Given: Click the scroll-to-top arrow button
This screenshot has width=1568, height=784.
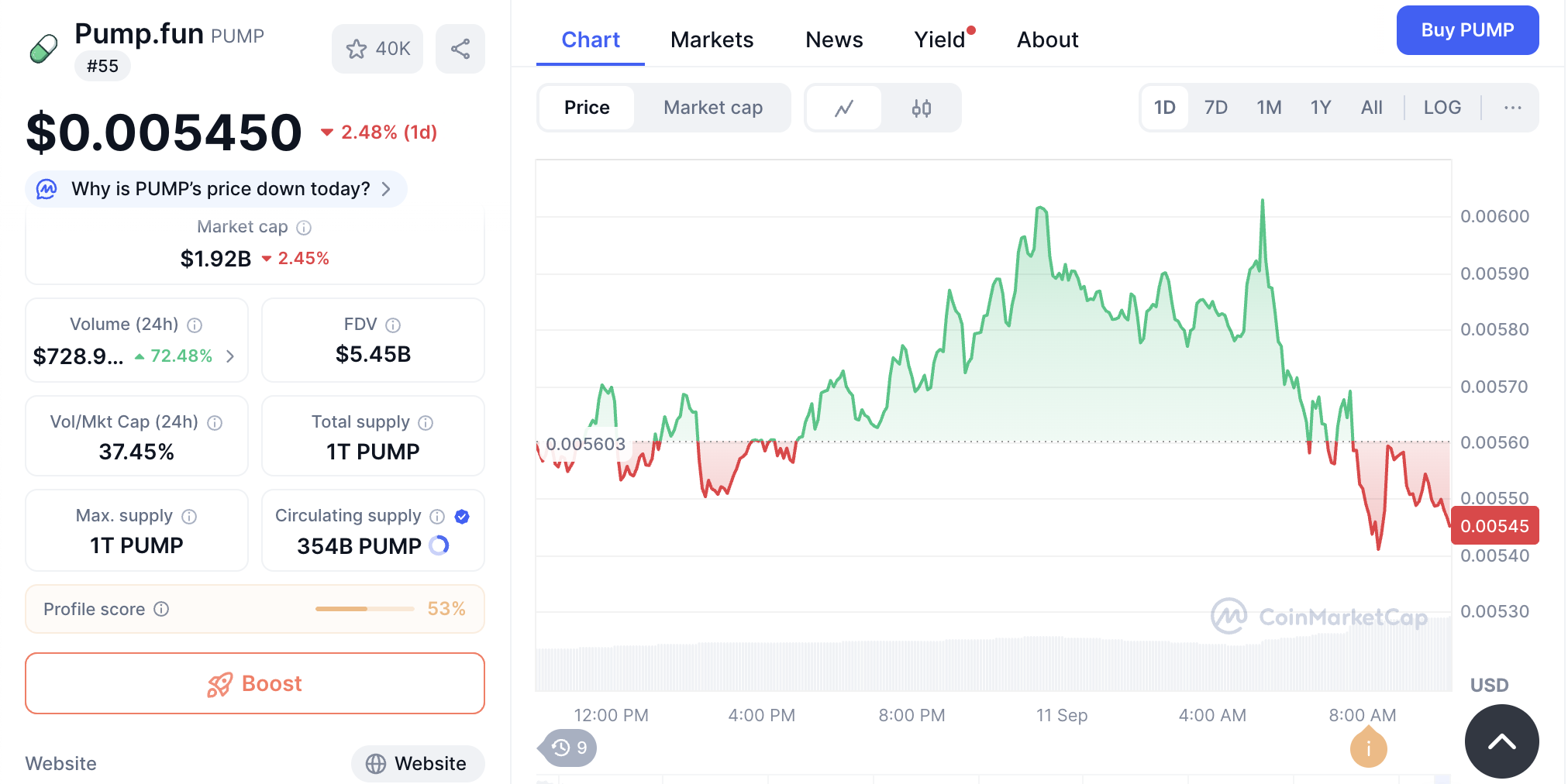Looking at the screenshot, I should coord(1501,741).
